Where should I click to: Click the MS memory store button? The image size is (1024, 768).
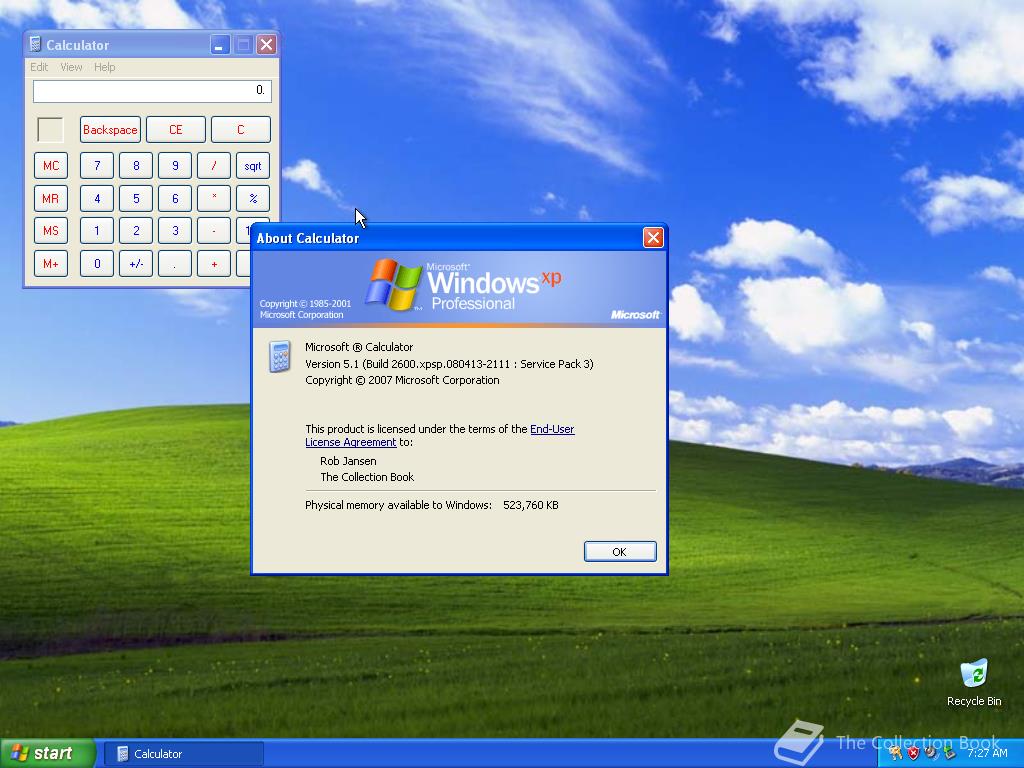(x=51, y=231)
